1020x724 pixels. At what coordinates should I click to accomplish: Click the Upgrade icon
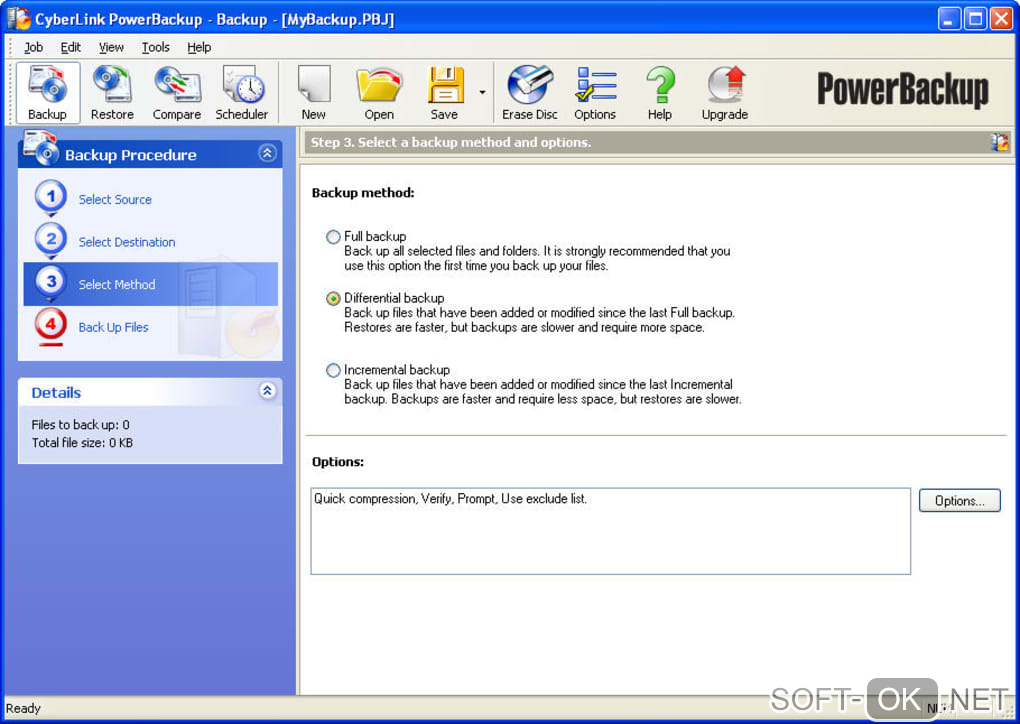click(x=725, y=93)
